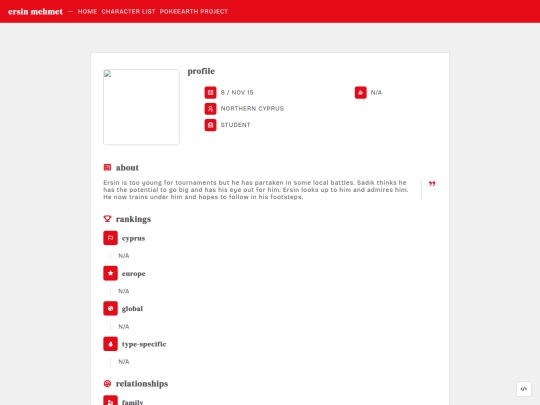Click the person icon beside NORTHERN CYPRUS
Viewport: 540px width, 405px height.
tap(210, 108)
